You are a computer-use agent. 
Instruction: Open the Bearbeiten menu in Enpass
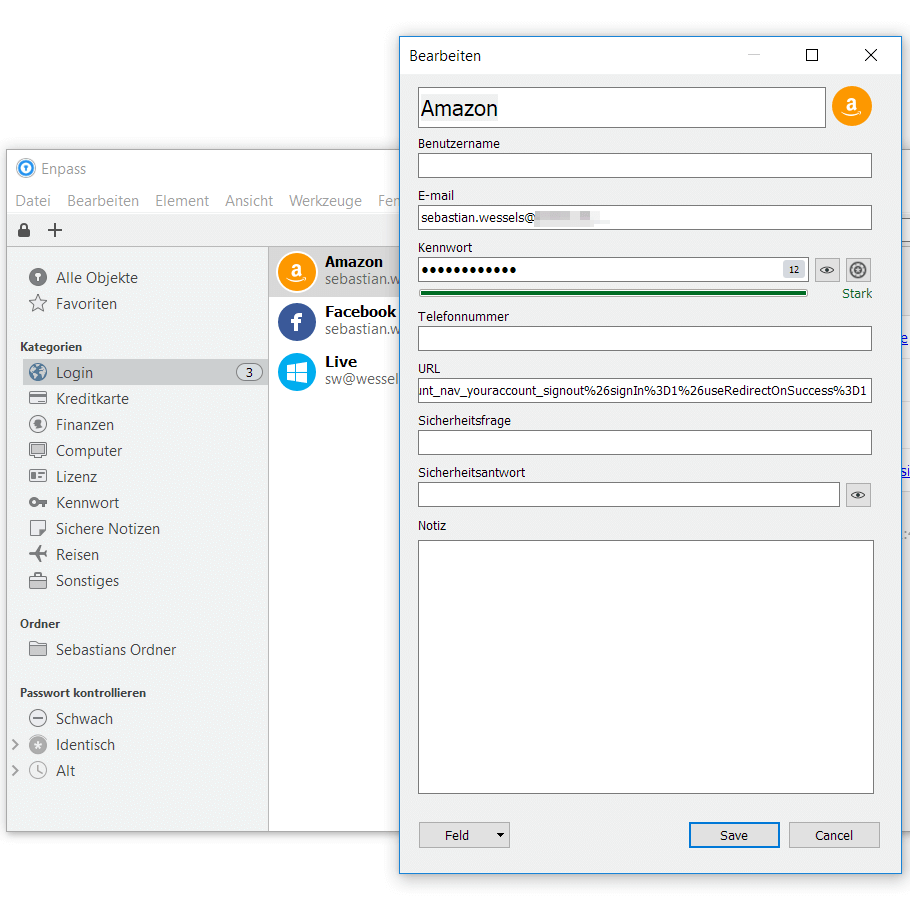click(x=103, y=201)
